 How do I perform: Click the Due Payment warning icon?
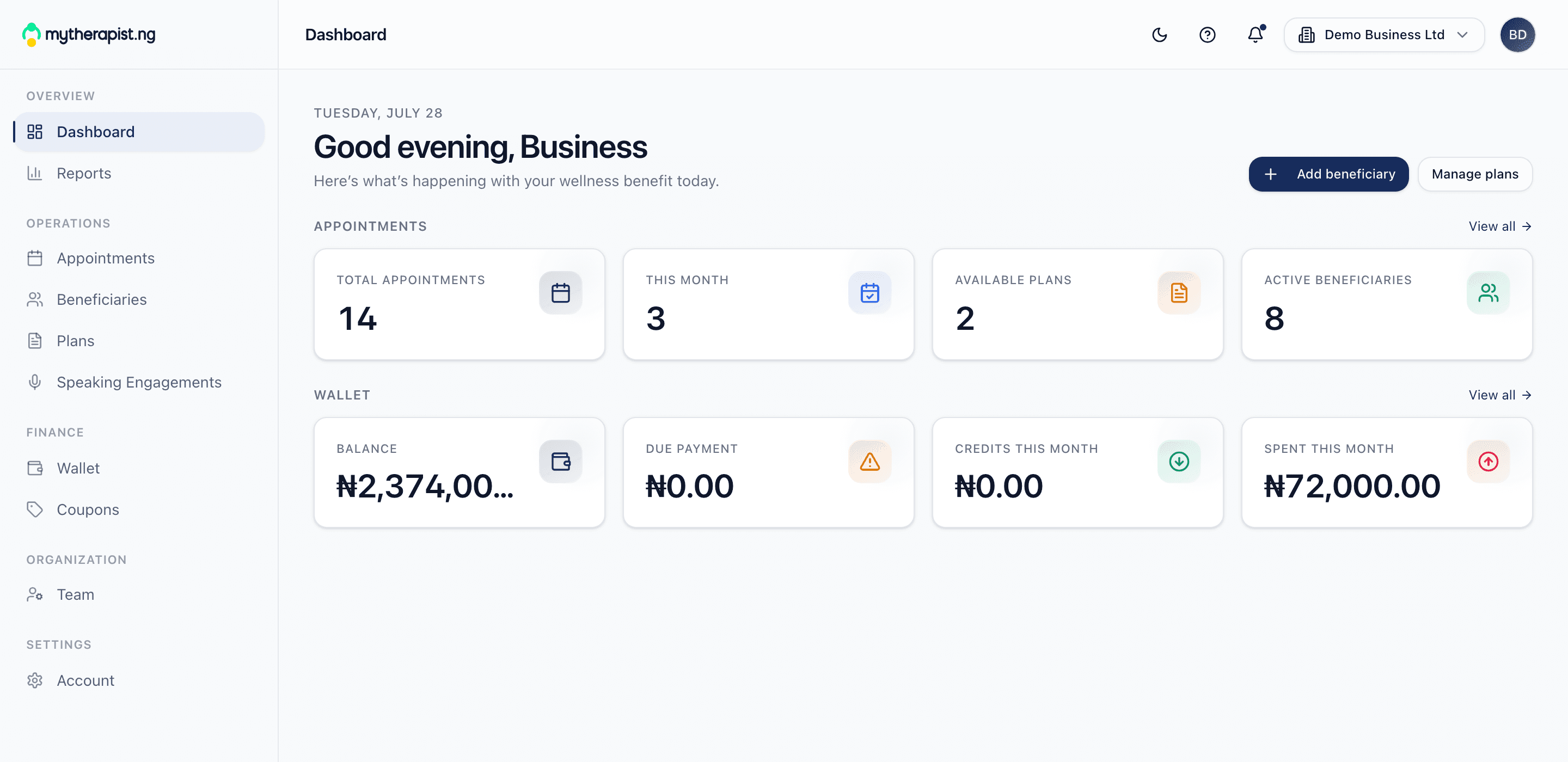coord(869,462)
